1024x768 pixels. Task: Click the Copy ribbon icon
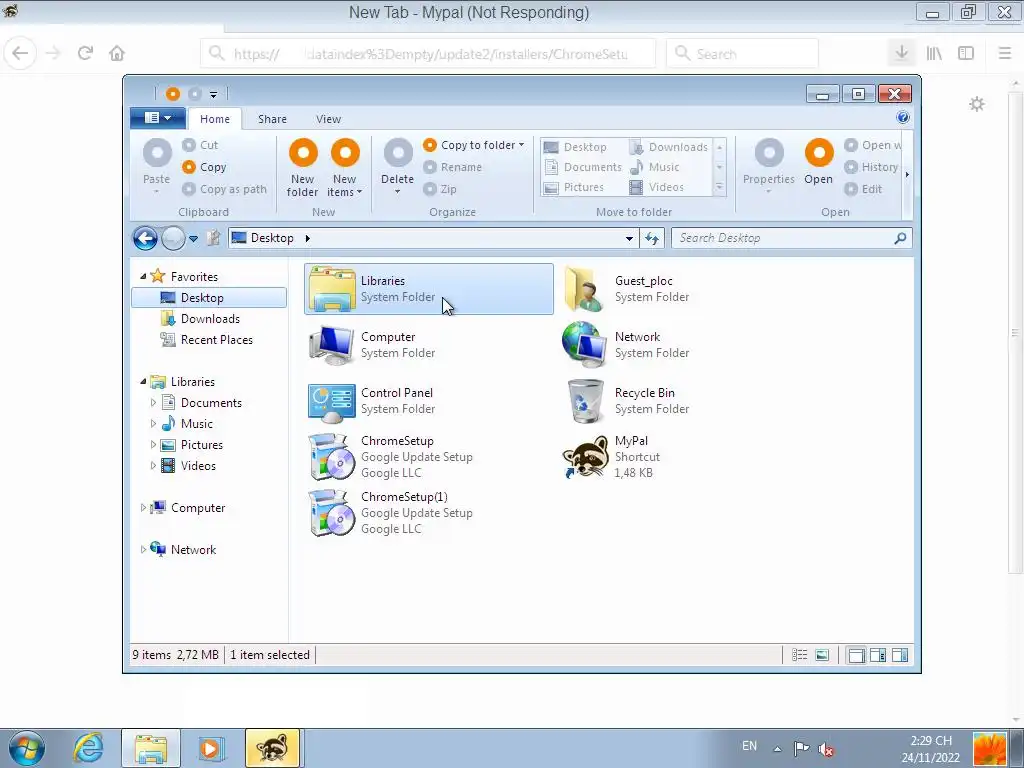(x=189, y=167)
